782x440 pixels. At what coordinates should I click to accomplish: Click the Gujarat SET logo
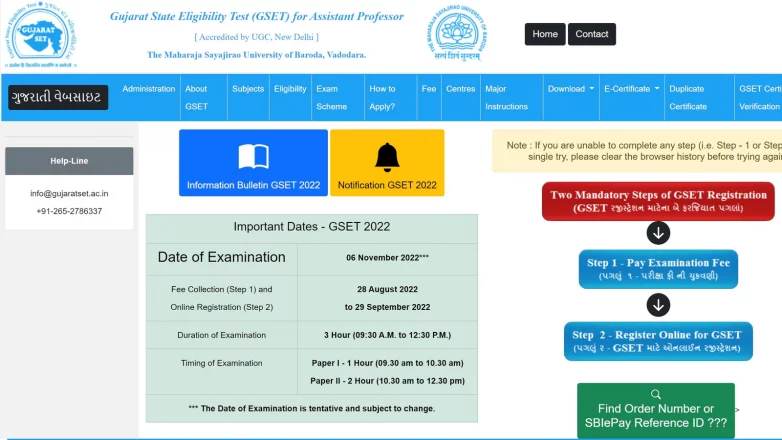[x=40, y=34]
